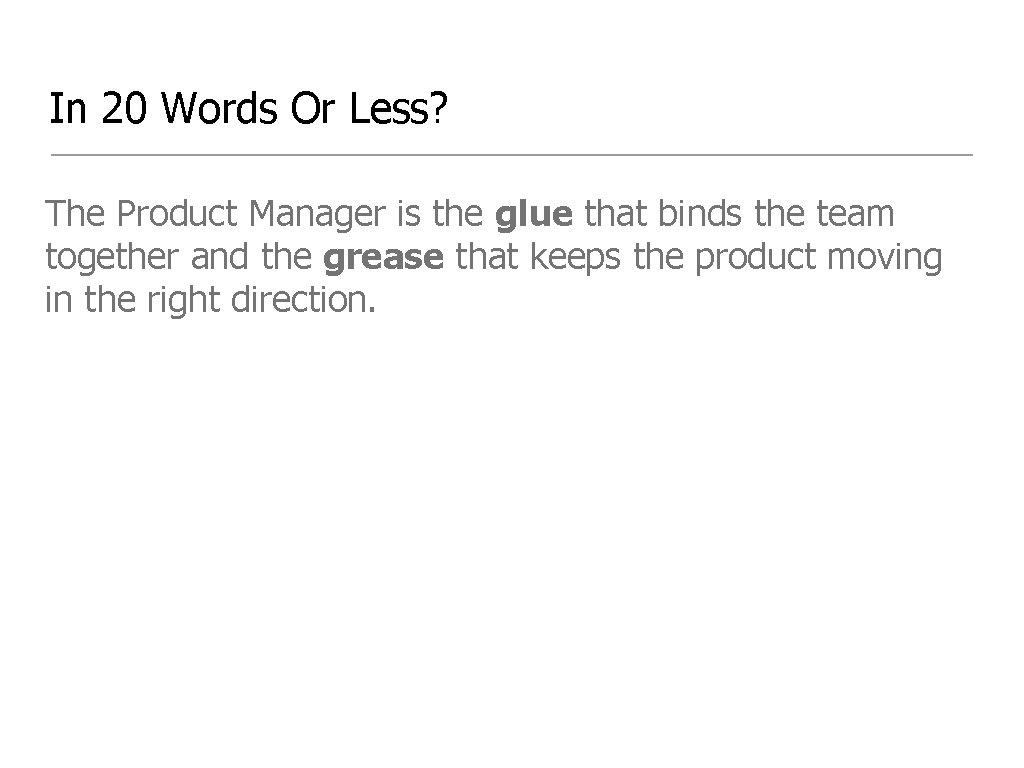The image size is (1024, 768).
Task: Click the slide title 'In 20 Words Or Less?'
Action: coord(248,108)
